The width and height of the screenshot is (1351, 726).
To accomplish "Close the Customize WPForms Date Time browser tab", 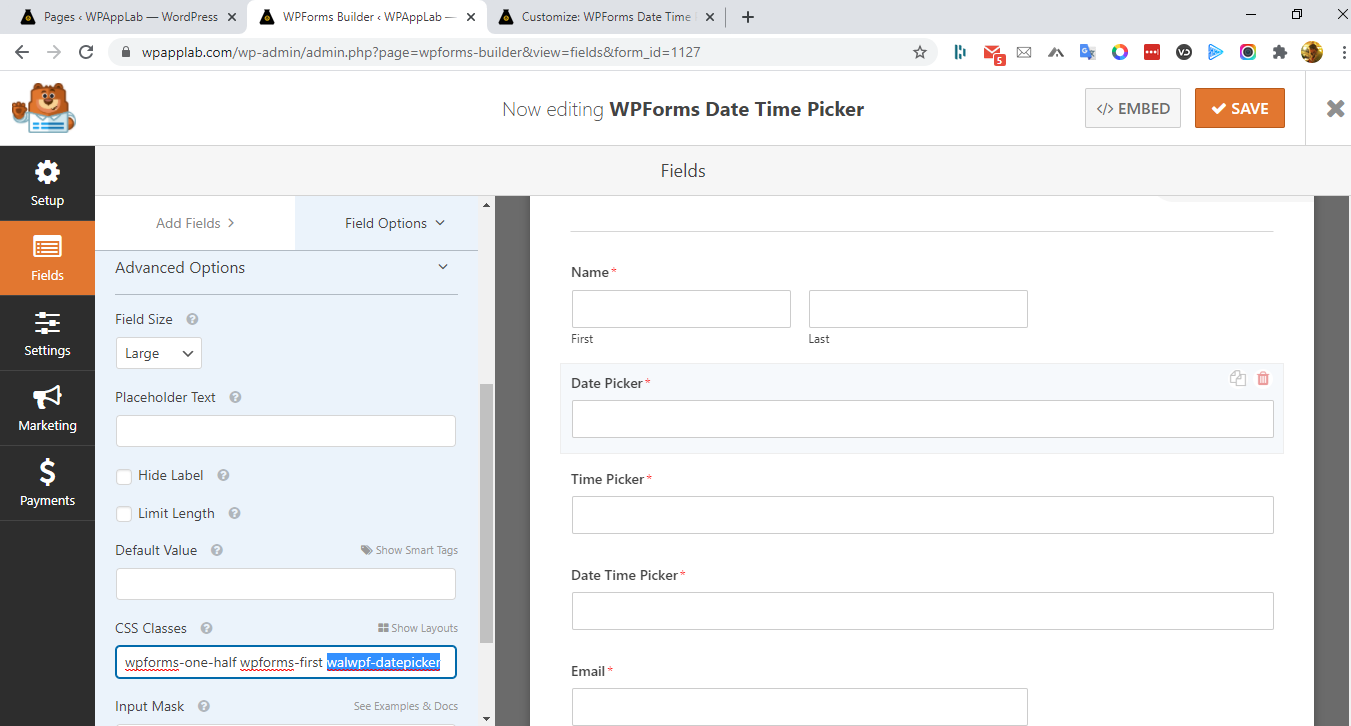I will click(712, 17).
